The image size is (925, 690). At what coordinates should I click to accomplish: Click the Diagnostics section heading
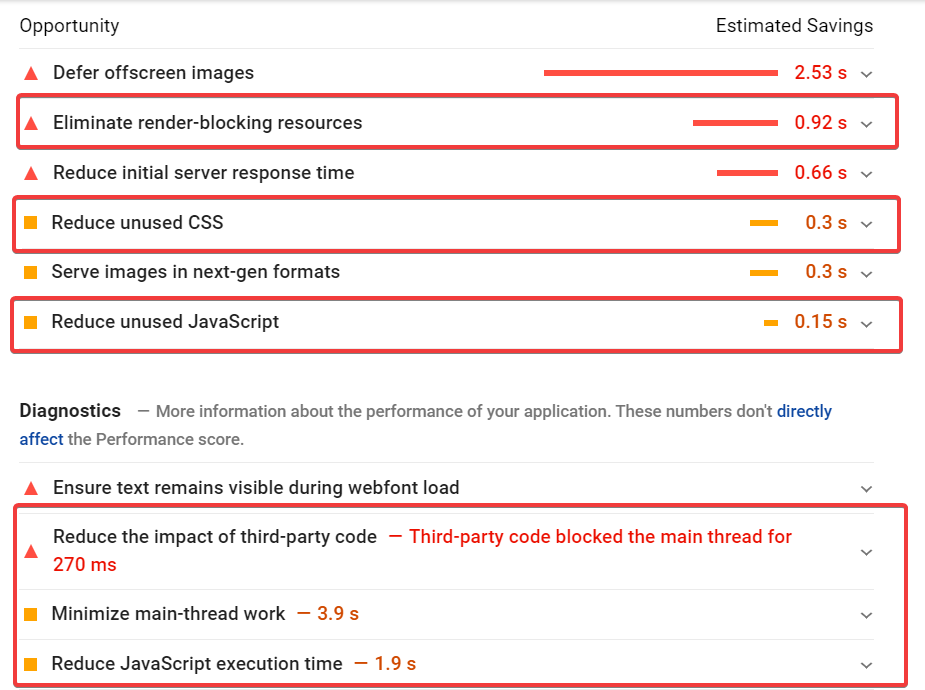(70, 410)
